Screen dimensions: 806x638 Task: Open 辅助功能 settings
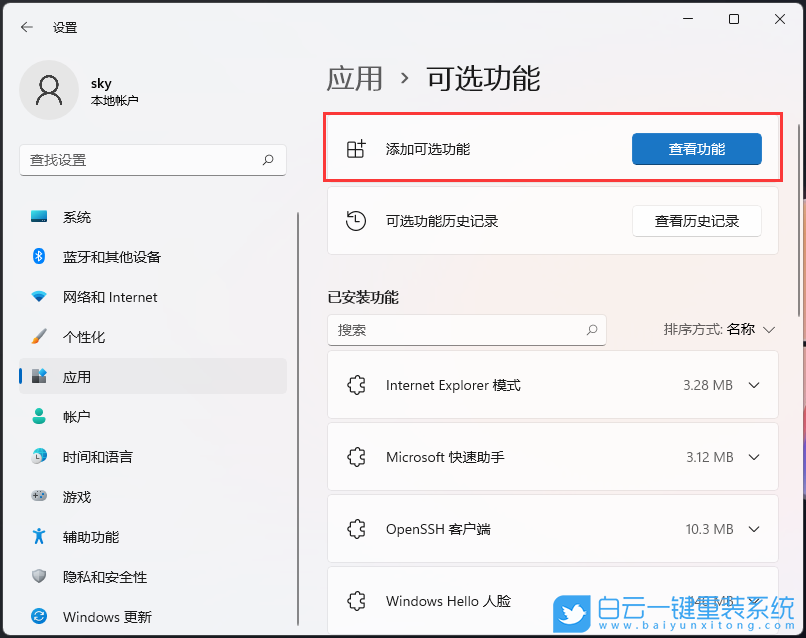coord(88,537)
